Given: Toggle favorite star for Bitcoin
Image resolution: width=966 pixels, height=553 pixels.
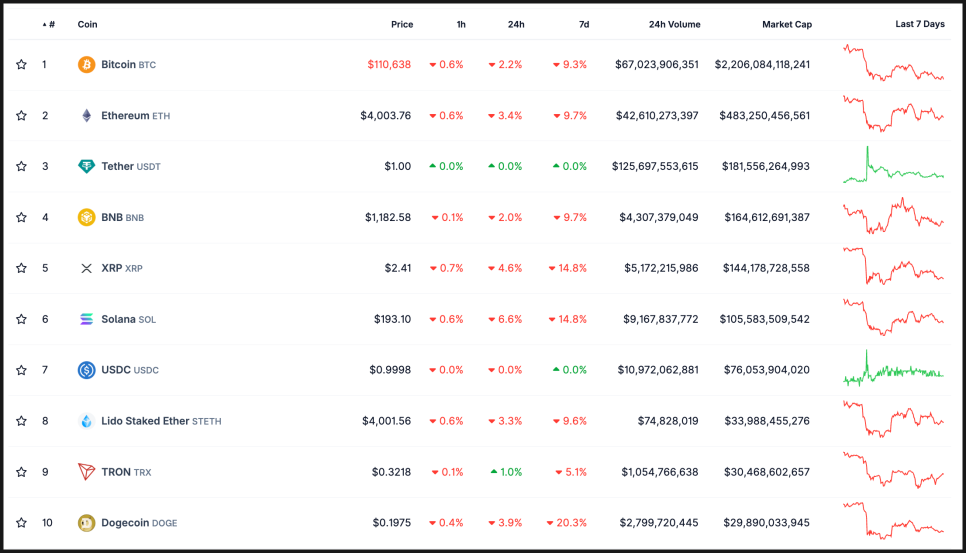Looking at the screenshot, I should (x=21, y=65).
